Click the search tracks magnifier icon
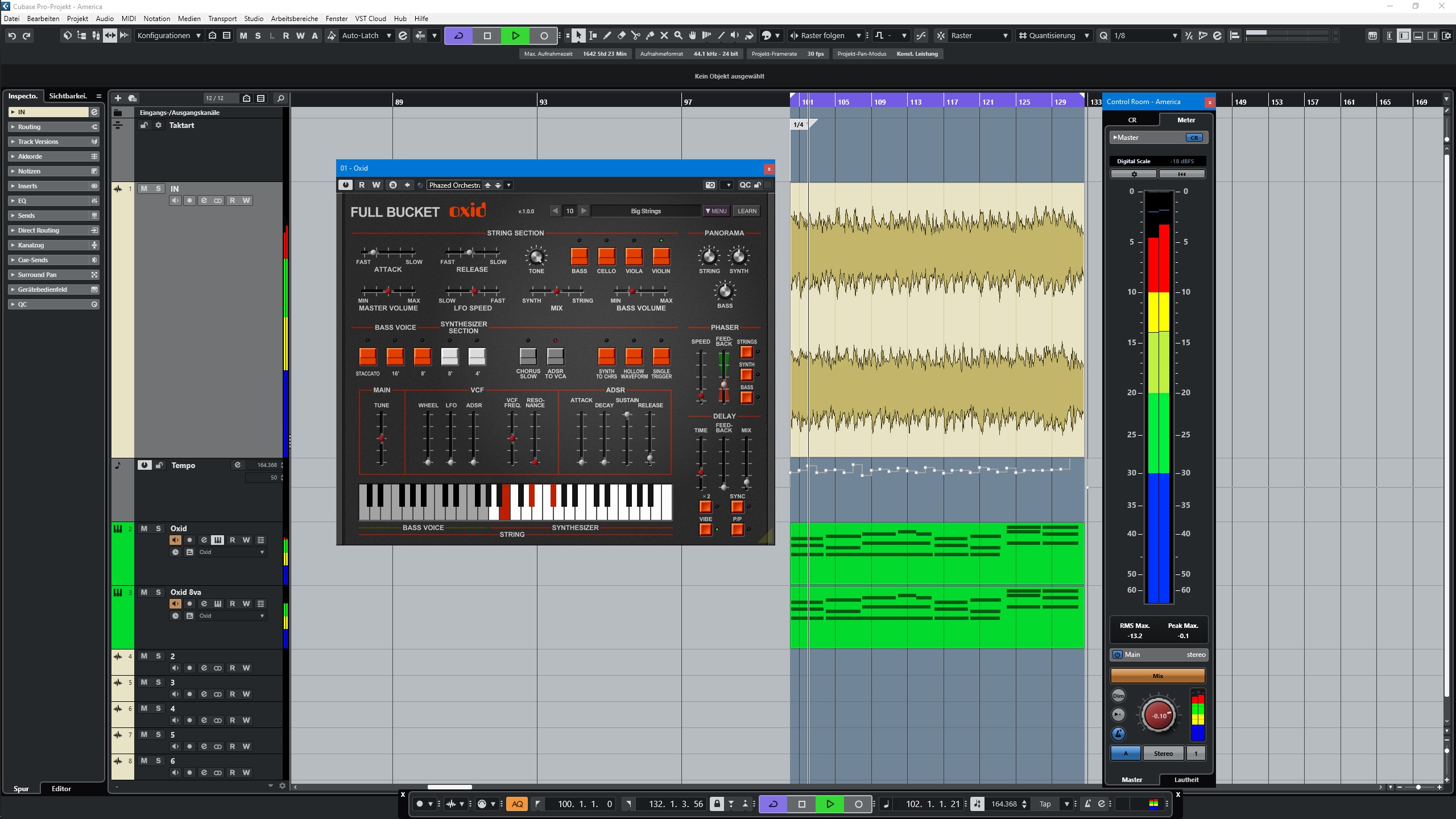The height and width of the screenshot is (819, 1456). [x=280, y=98]
